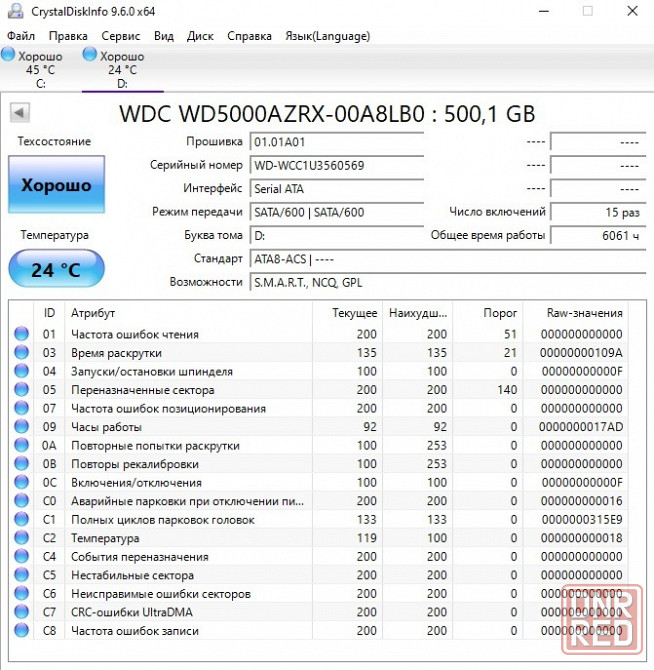Select the CRC-ошибки UltraDMA row
Image resolution: width=654 pixels, height=670 pixels.
pos(318,612)
